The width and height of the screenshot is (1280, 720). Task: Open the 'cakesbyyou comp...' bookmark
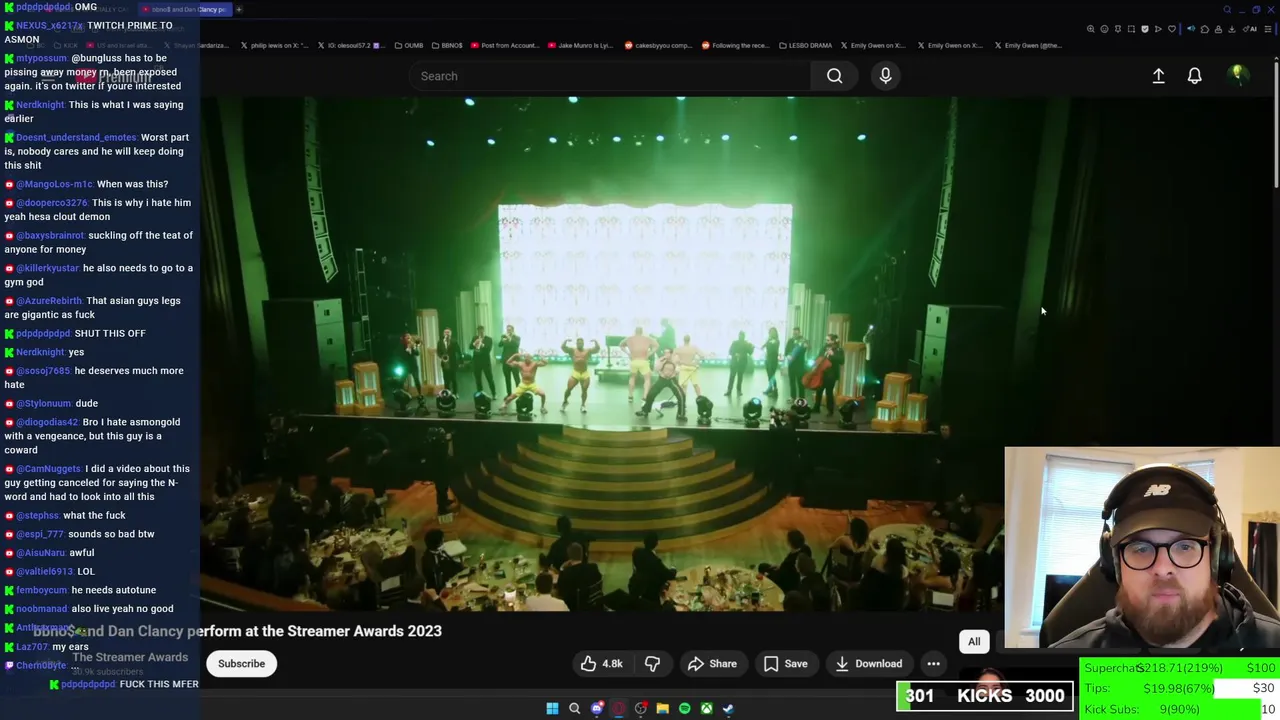pos(659,45)
